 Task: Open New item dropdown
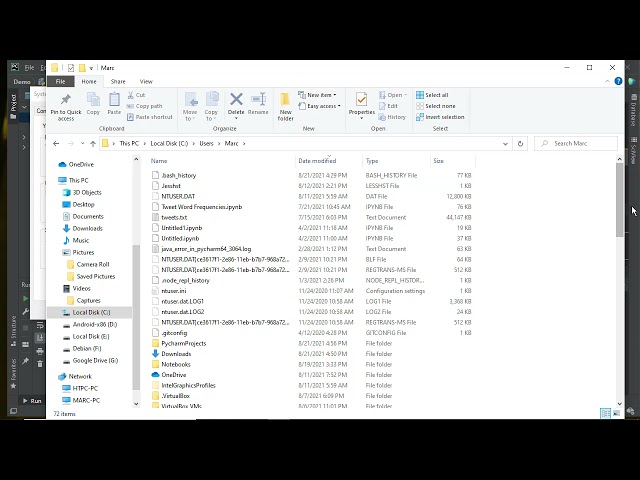318,95
